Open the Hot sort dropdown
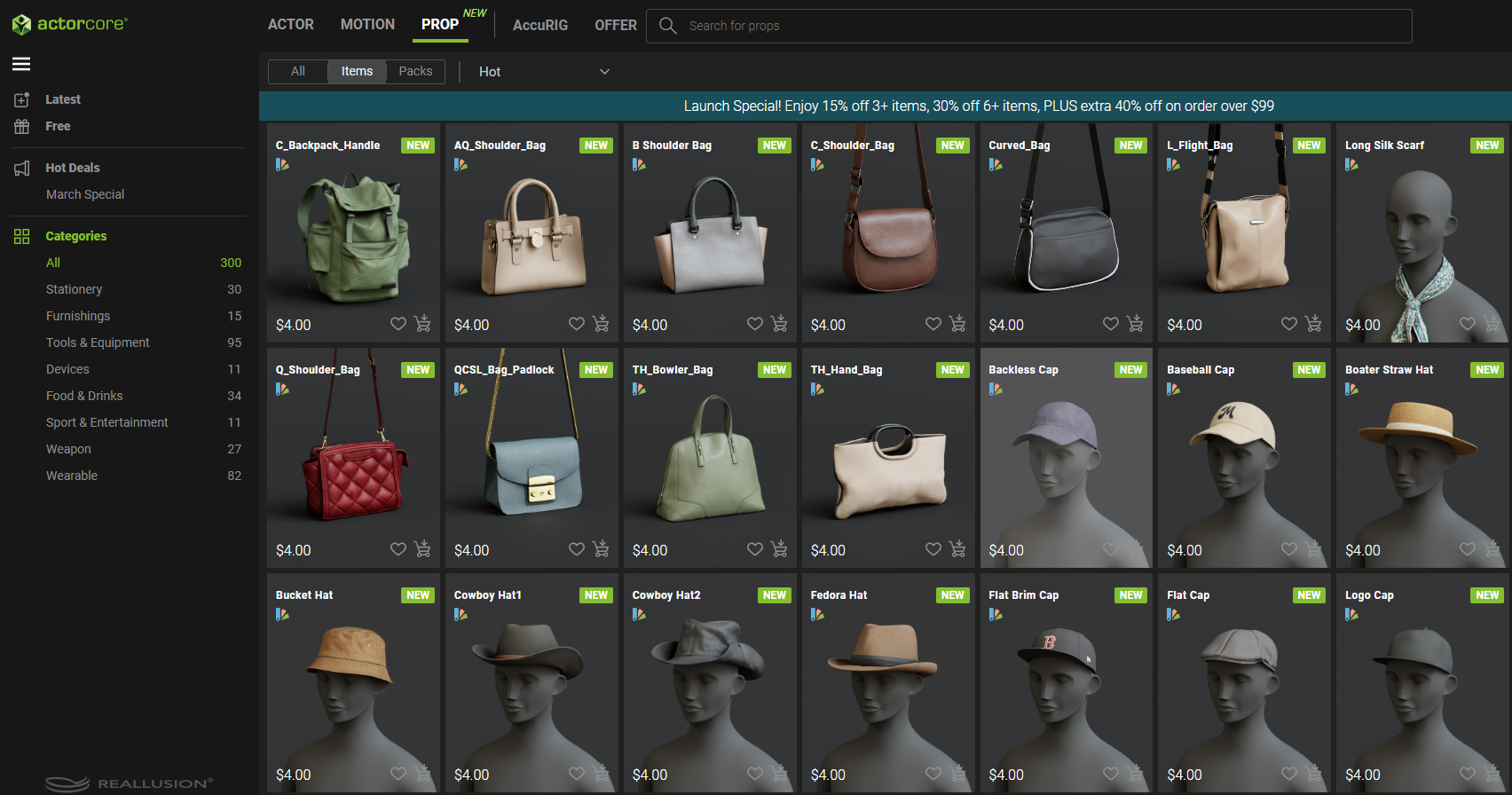 pyautogui.click(x=544, y=72)
